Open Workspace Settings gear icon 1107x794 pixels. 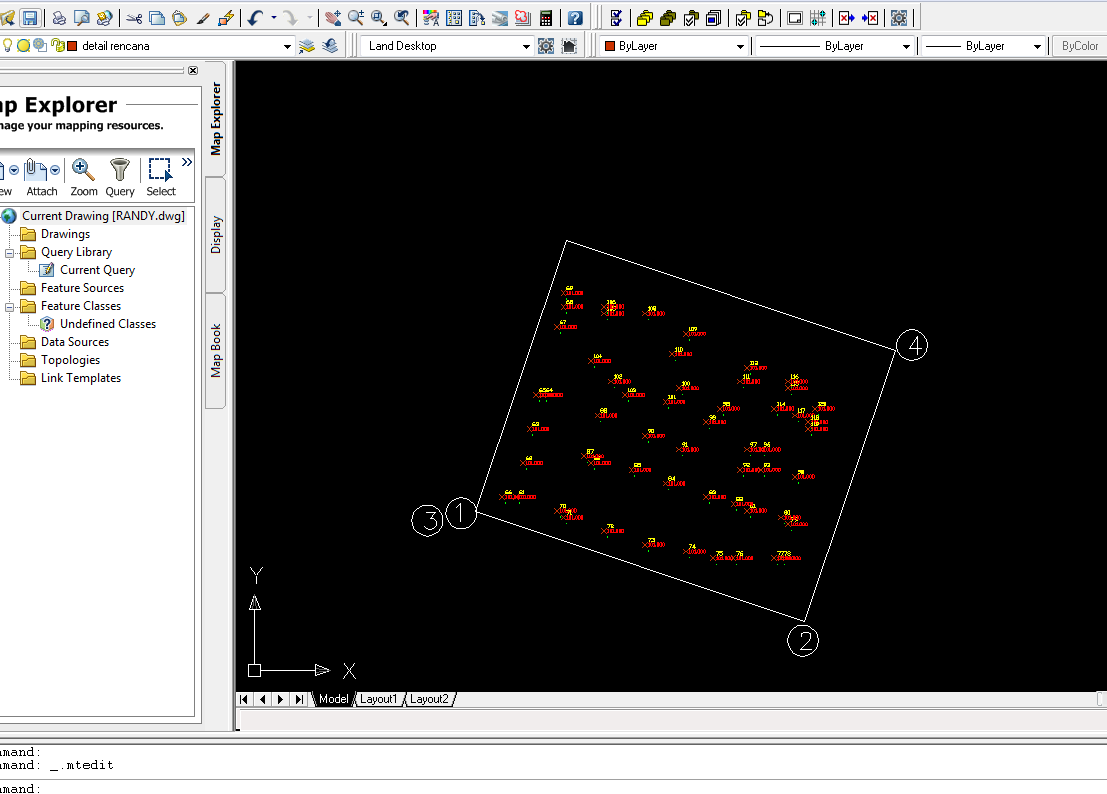546,46
